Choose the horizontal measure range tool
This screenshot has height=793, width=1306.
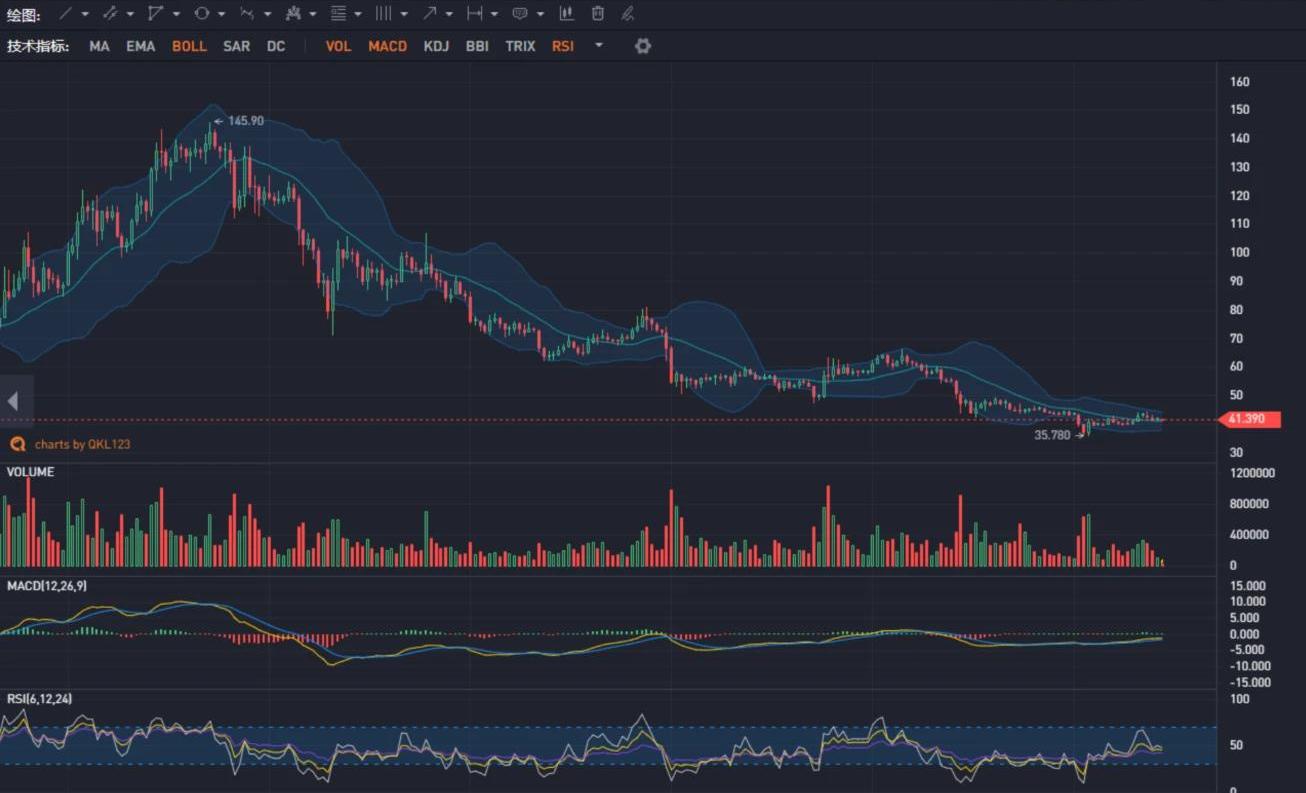tap(475, 14)
